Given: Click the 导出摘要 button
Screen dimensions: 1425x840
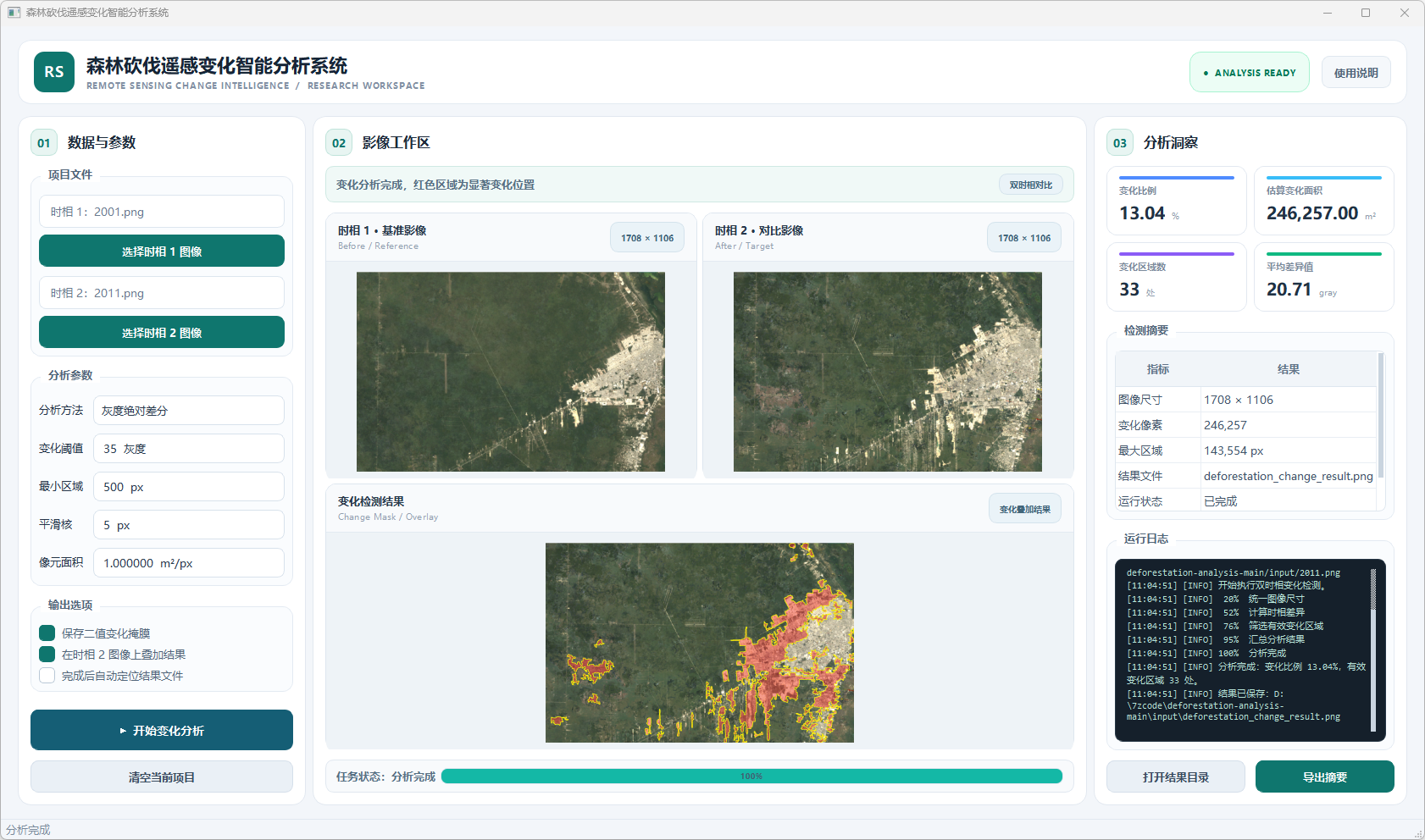Looking at the screenshot, I should pos(1325,776).
